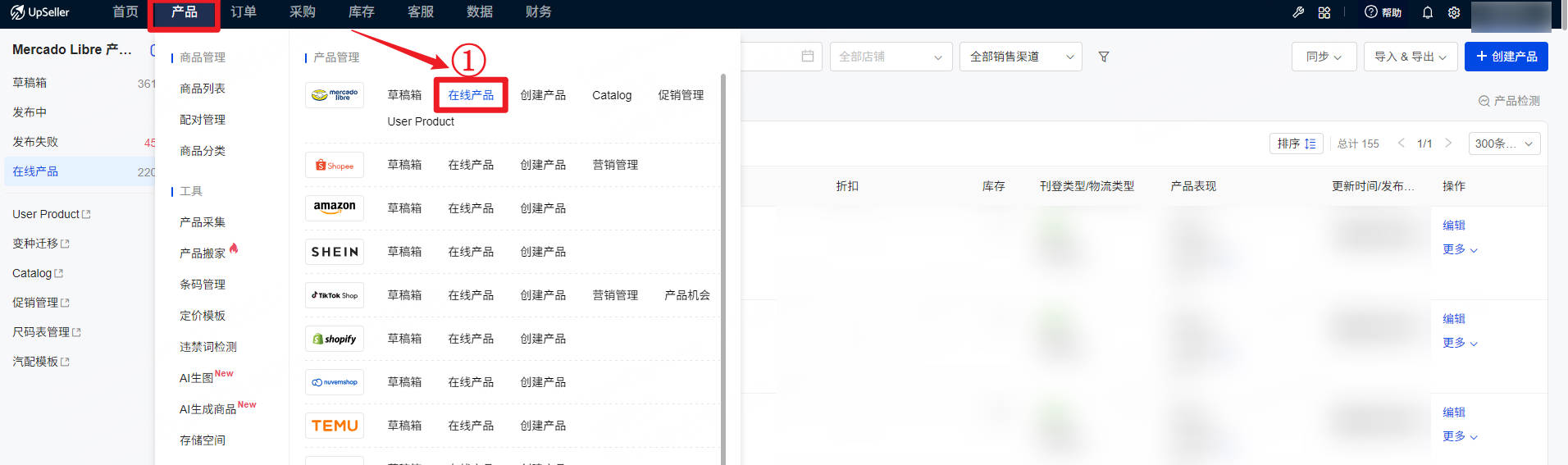Open the 采购 menu
1568x465 pixels.
tap(303, 12)
